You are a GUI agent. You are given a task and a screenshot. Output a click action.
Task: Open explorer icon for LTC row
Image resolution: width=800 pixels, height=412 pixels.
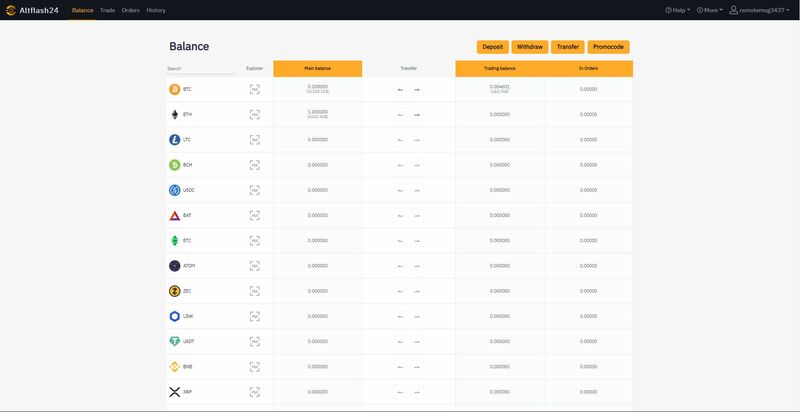coord(255,140)
